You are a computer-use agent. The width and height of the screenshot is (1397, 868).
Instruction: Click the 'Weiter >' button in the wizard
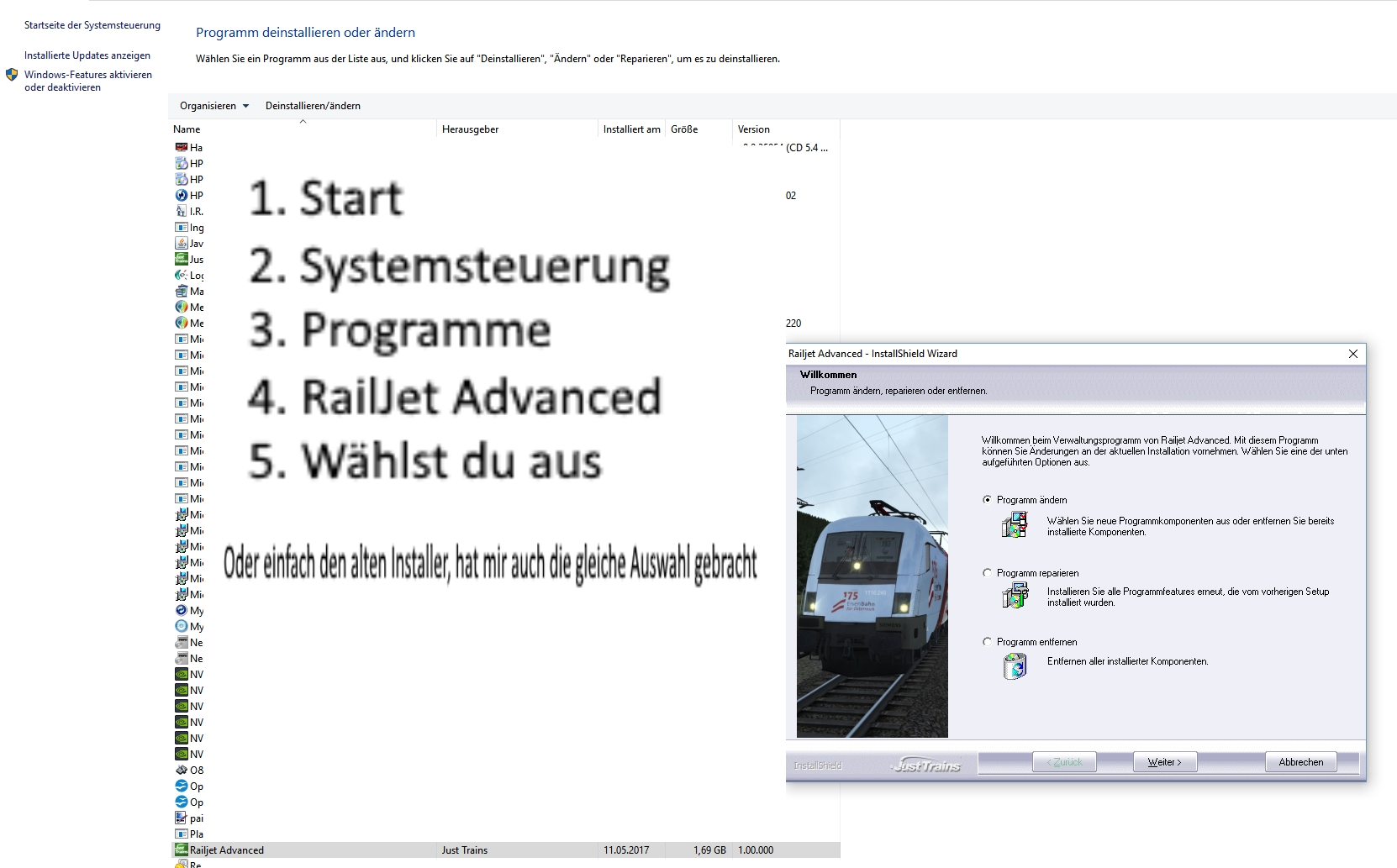pyautogui.click(x=1165, y=762)
